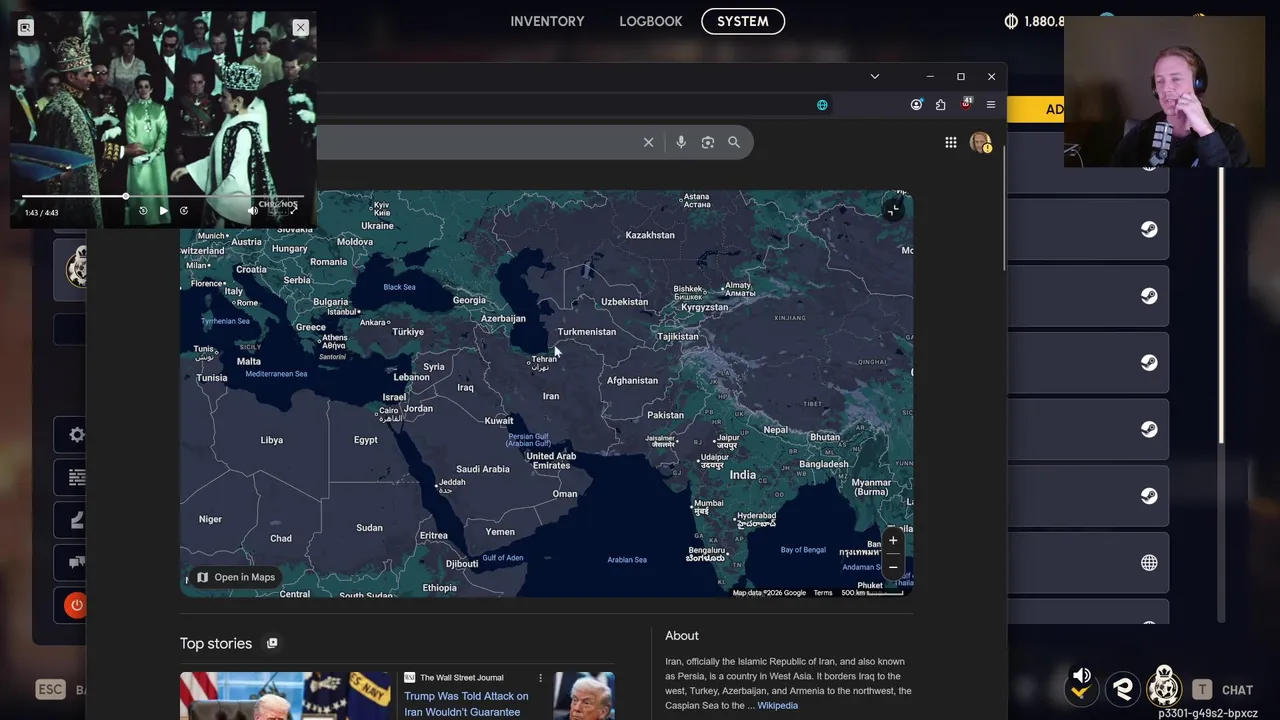The width and height of the screenshot is (1280, 720).
Task: Click the About heading in knowledge panel
Action: (682, 636)
